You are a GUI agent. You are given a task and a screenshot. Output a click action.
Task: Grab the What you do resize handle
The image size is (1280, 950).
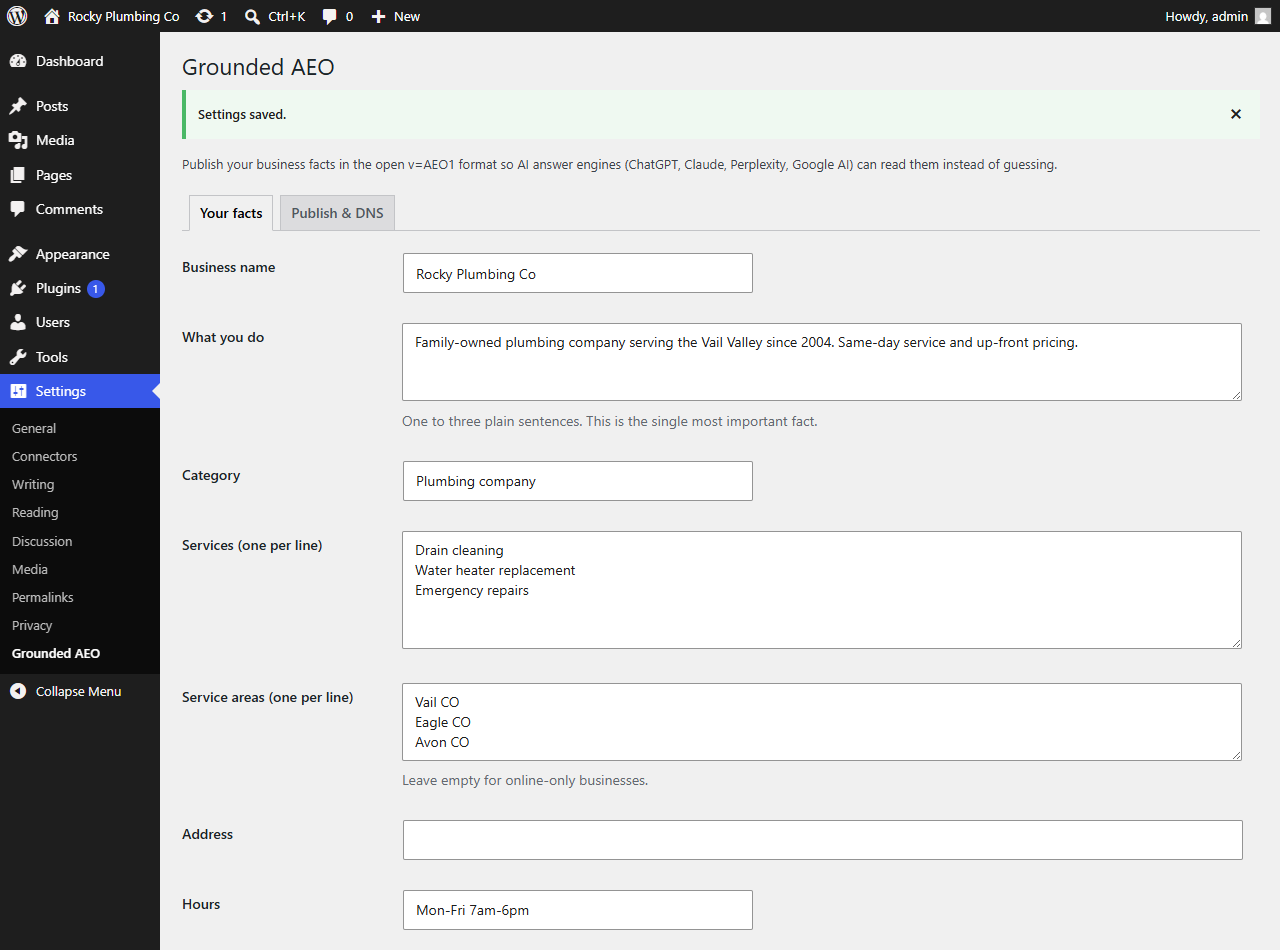pos(1236,395)
